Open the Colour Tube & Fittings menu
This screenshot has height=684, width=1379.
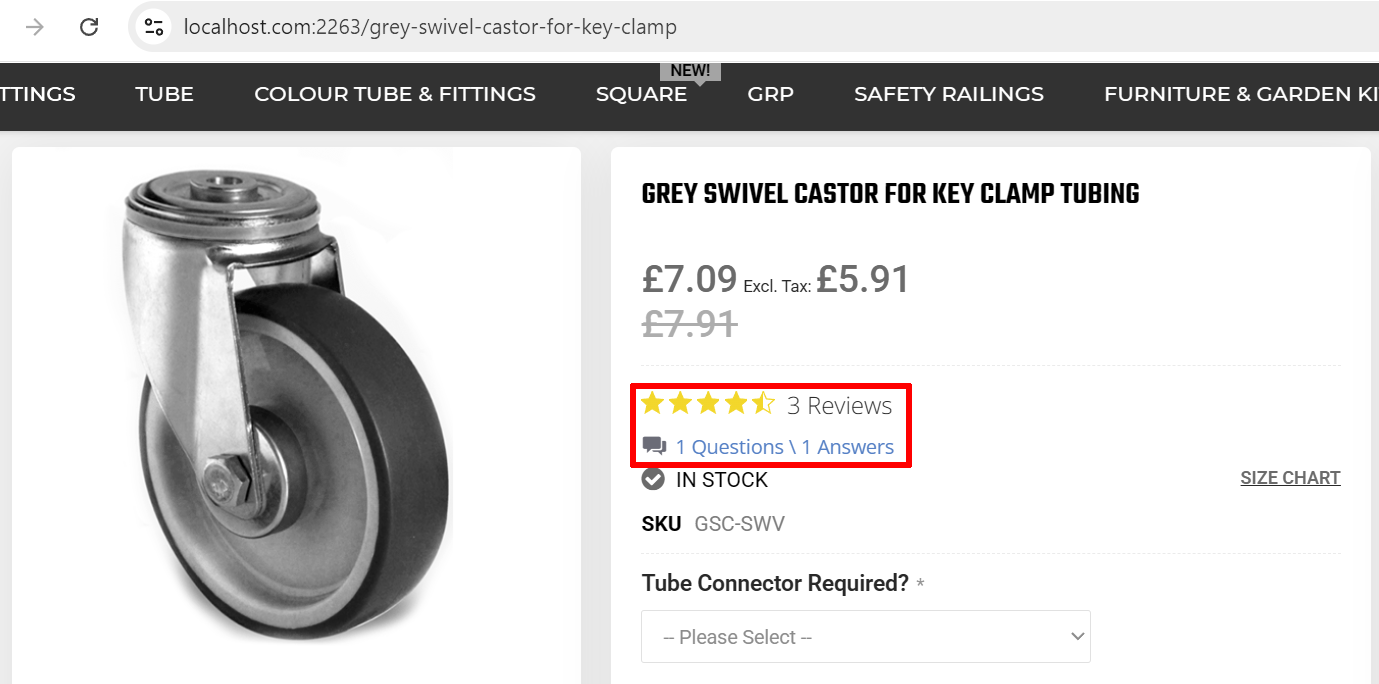pos(394,94)
